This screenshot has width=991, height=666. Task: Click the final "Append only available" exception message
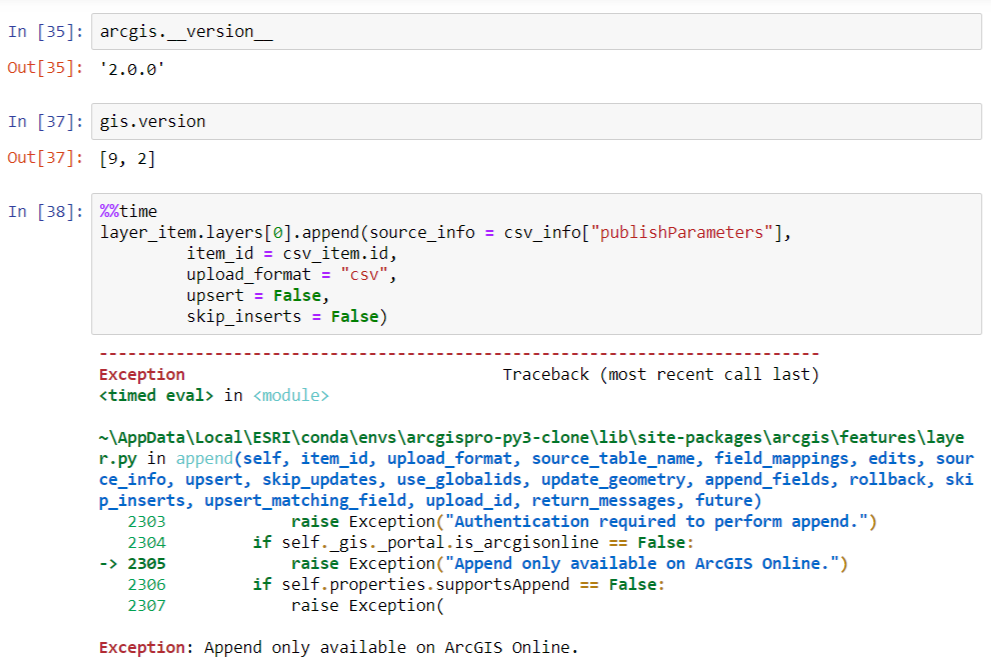click(x=391, y=648)
